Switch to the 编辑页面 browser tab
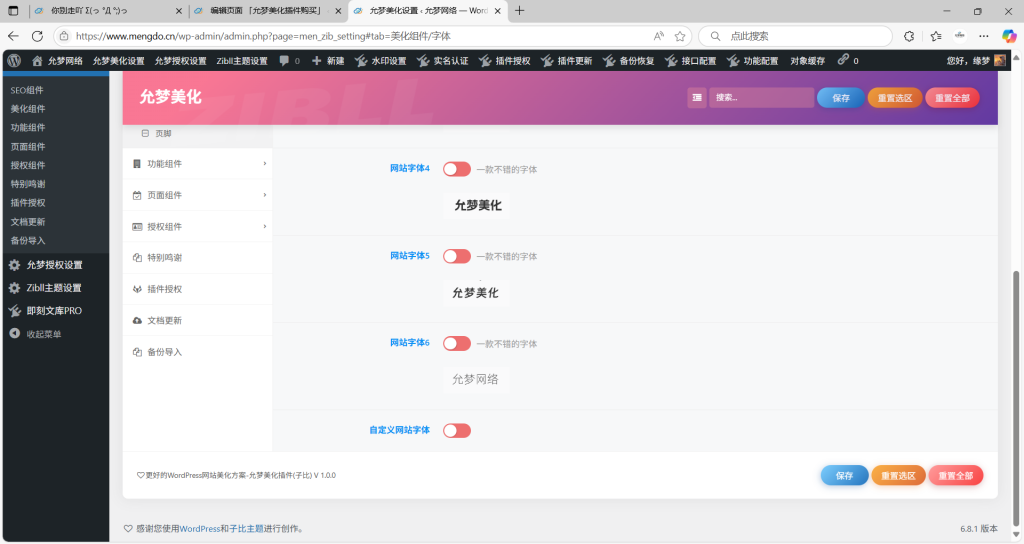 click(x=267, y=10)
